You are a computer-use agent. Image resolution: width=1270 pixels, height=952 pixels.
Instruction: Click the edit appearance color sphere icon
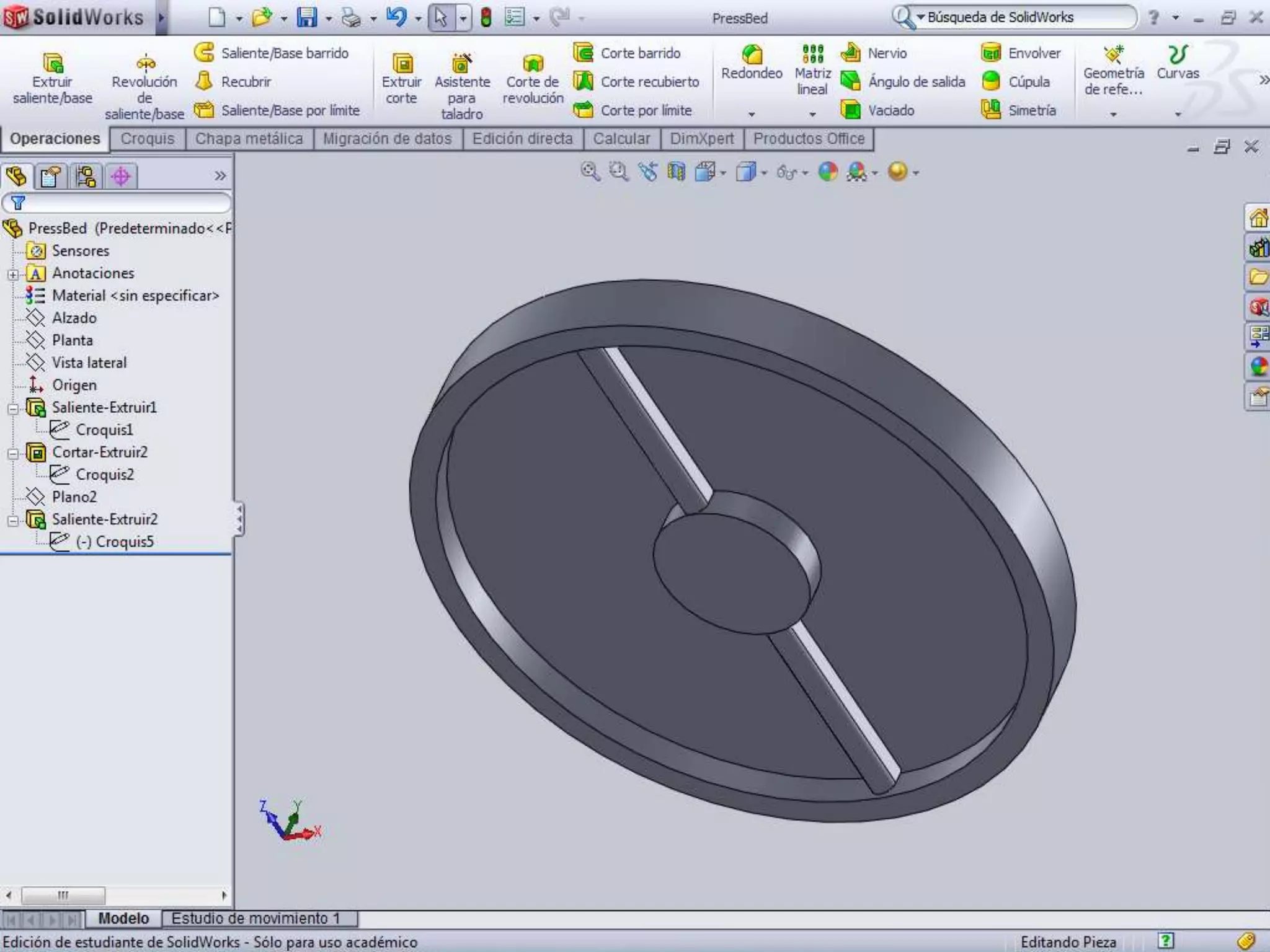pyautogui.click(x=828, y=172)
